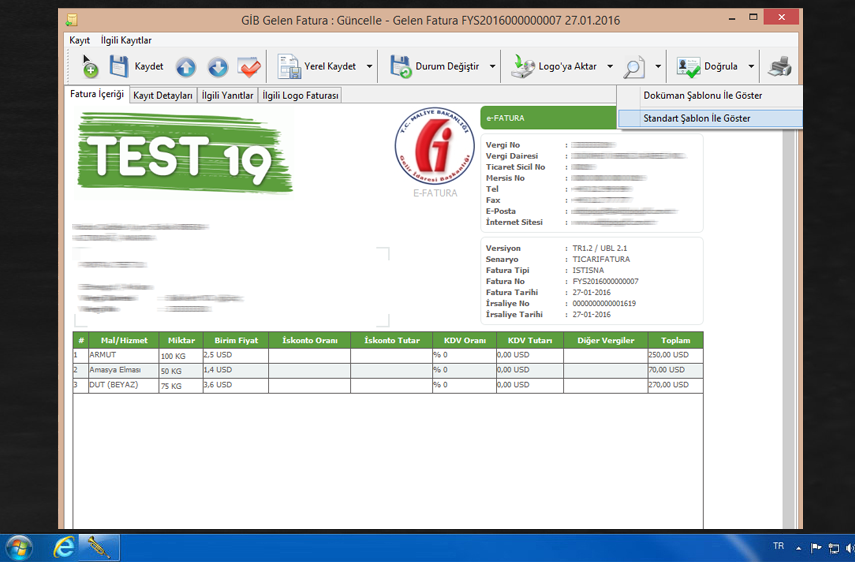Go to previous record with up arrow
Image resolution: width=855 pixels, height=562 pixels.
[186, 68]
